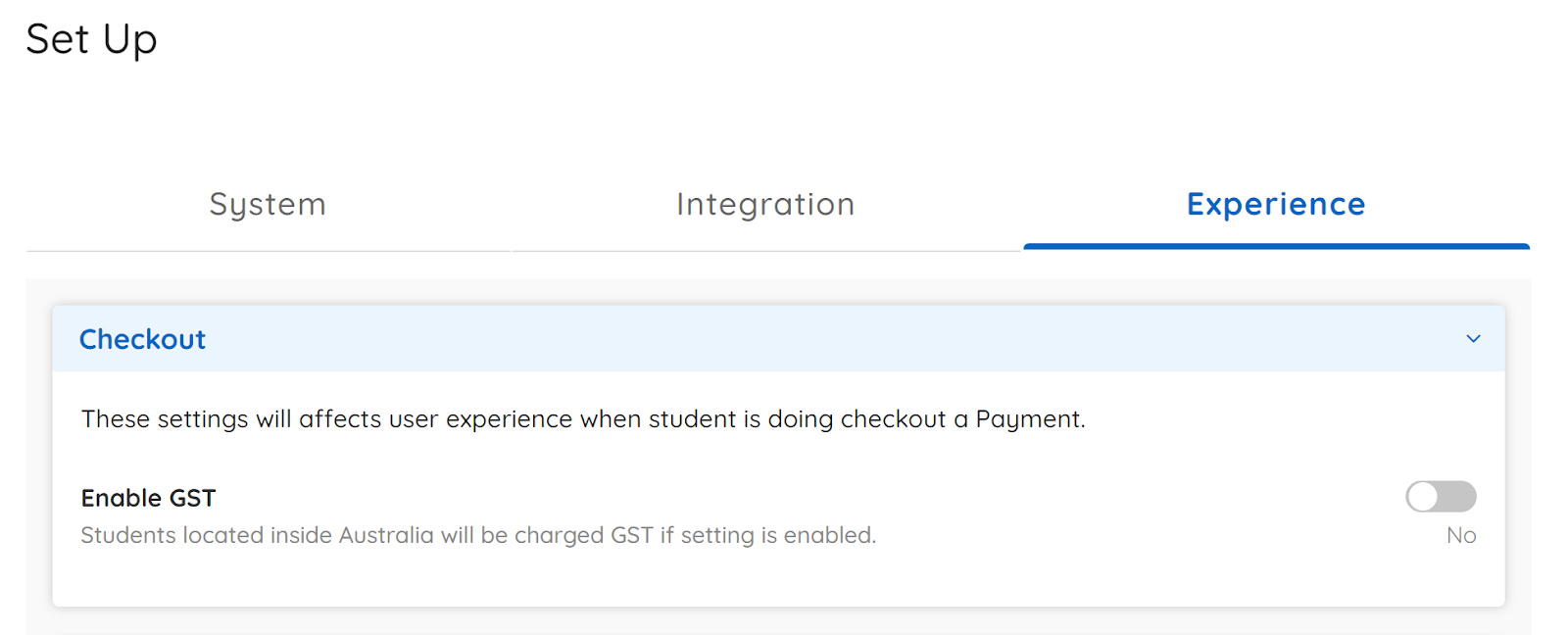Click the GST description text about Australia

[477, 535]
